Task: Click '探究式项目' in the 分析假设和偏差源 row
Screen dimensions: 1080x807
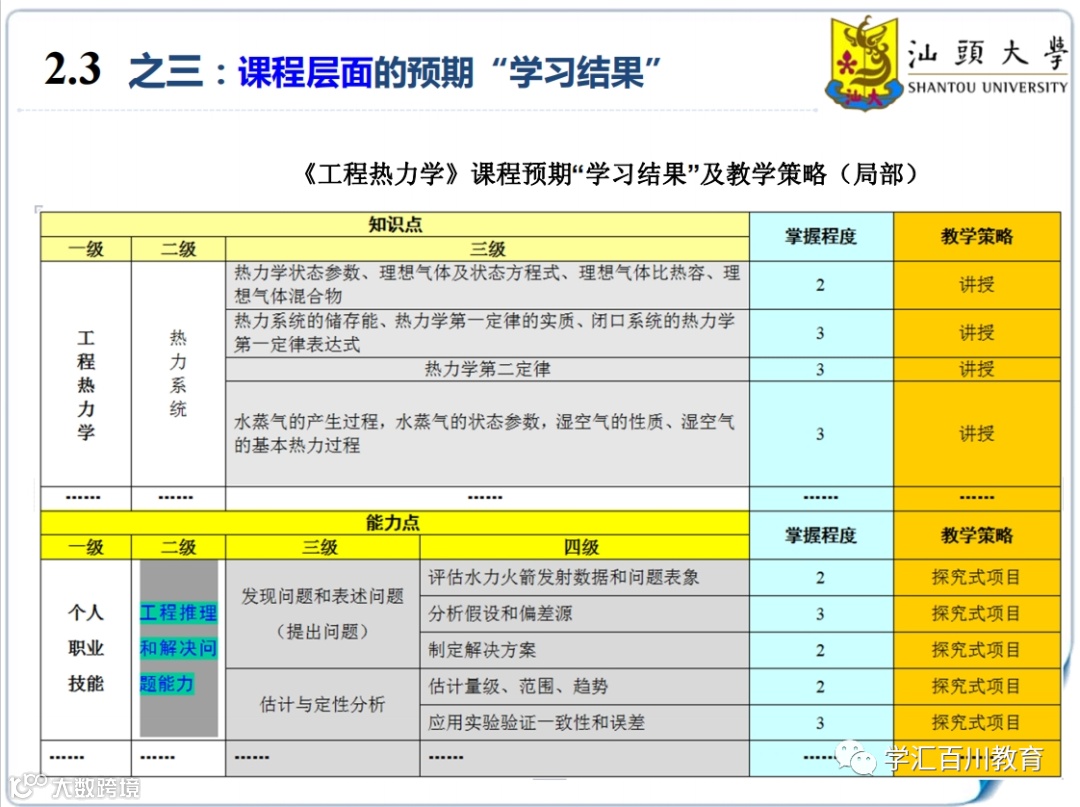Action: pyautogui.click(x=976, y=614)
